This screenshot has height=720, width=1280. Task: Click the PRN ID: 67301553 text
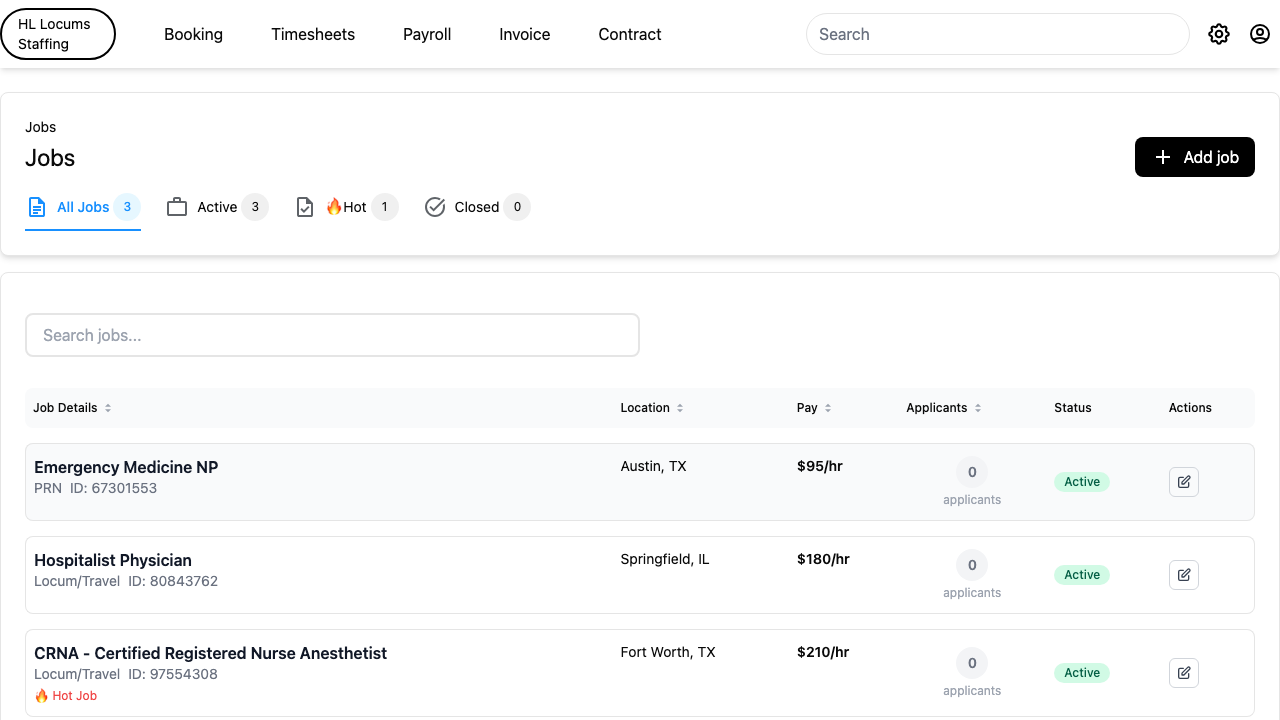[x=96, y=488]
